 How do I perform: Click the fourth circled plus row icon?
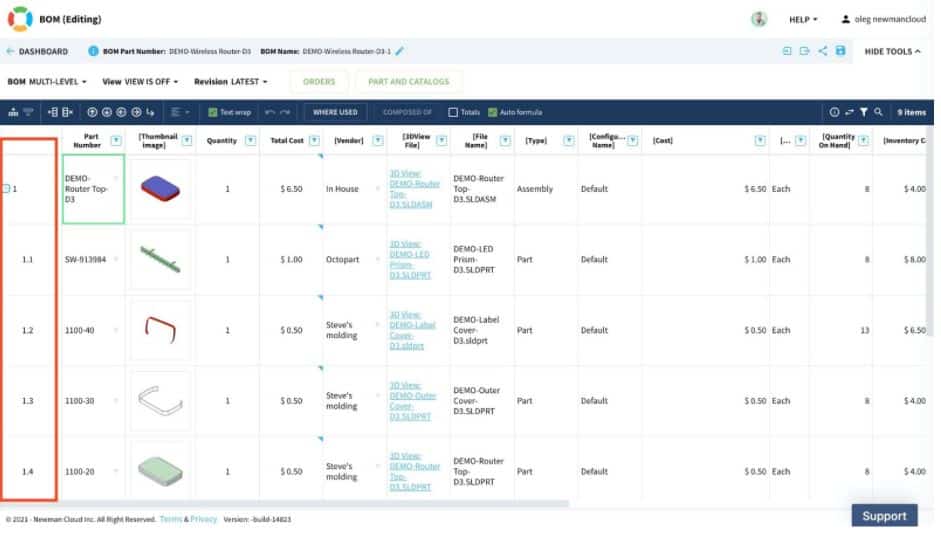pyautogui.click(x=136, y=112)
